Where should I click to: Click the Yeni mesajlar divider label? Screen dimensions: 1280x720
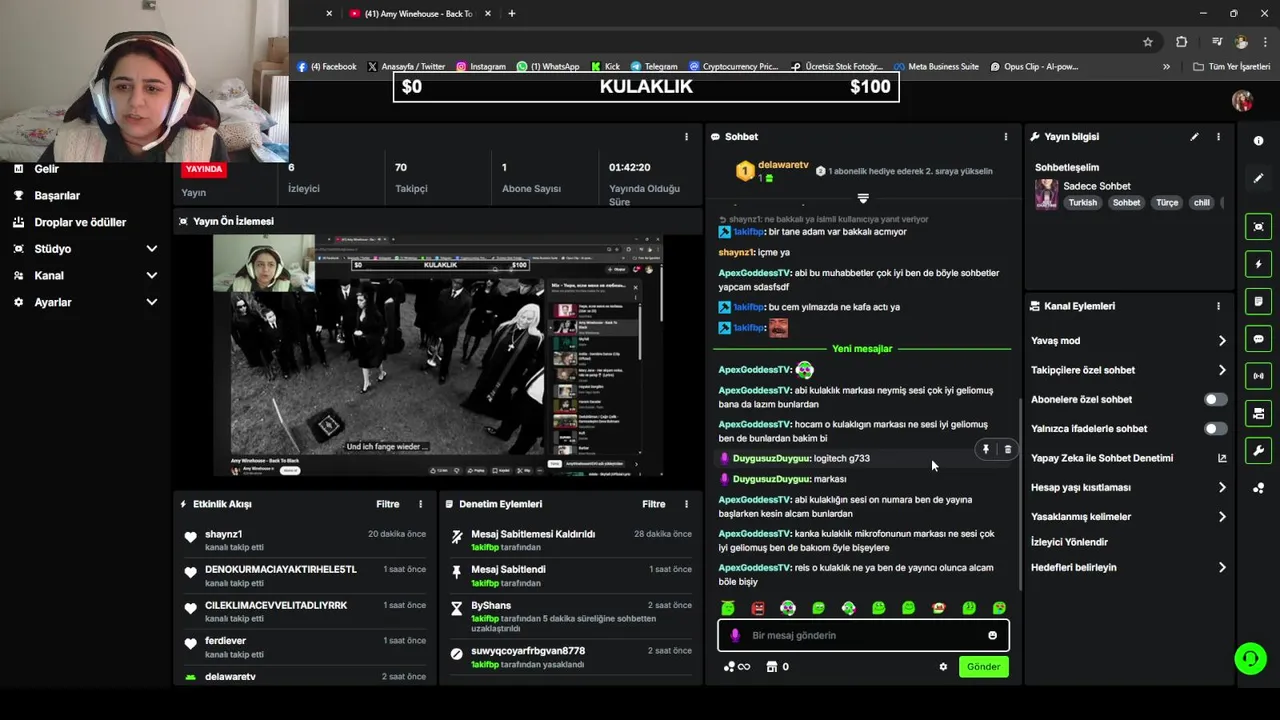[862, 349]
